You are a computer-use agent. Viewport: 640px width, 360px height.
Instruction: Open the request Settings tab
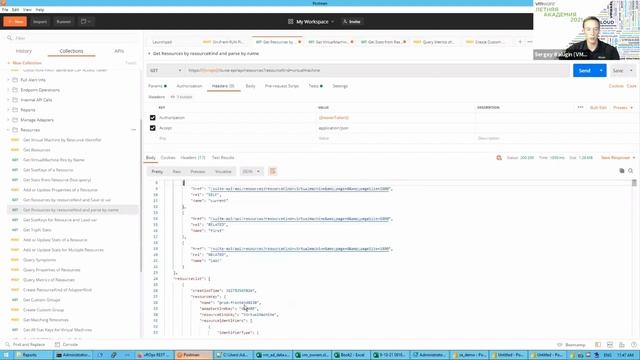[340, 86]
